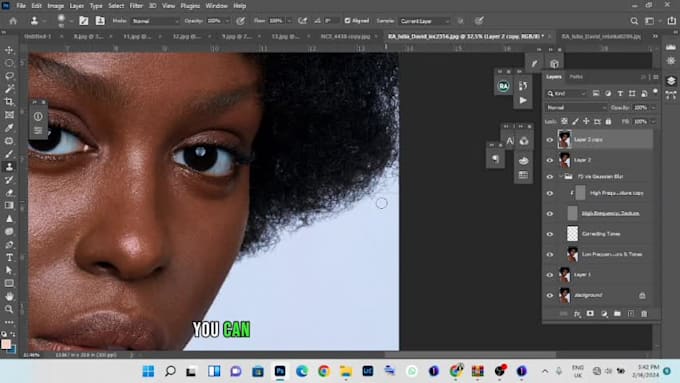680x383 pixels.
Task: Open the layer blend mode Normal dropdown
Action: (576, 108)
